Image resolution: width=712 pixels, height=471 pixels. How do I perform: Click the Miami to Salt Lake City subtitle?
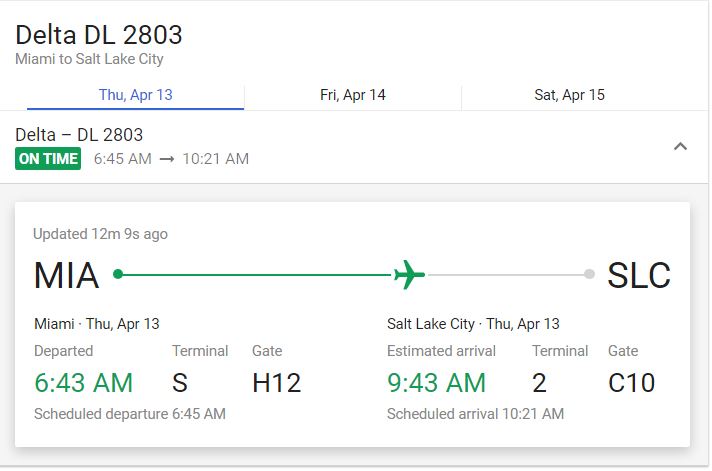click(89, 59)
